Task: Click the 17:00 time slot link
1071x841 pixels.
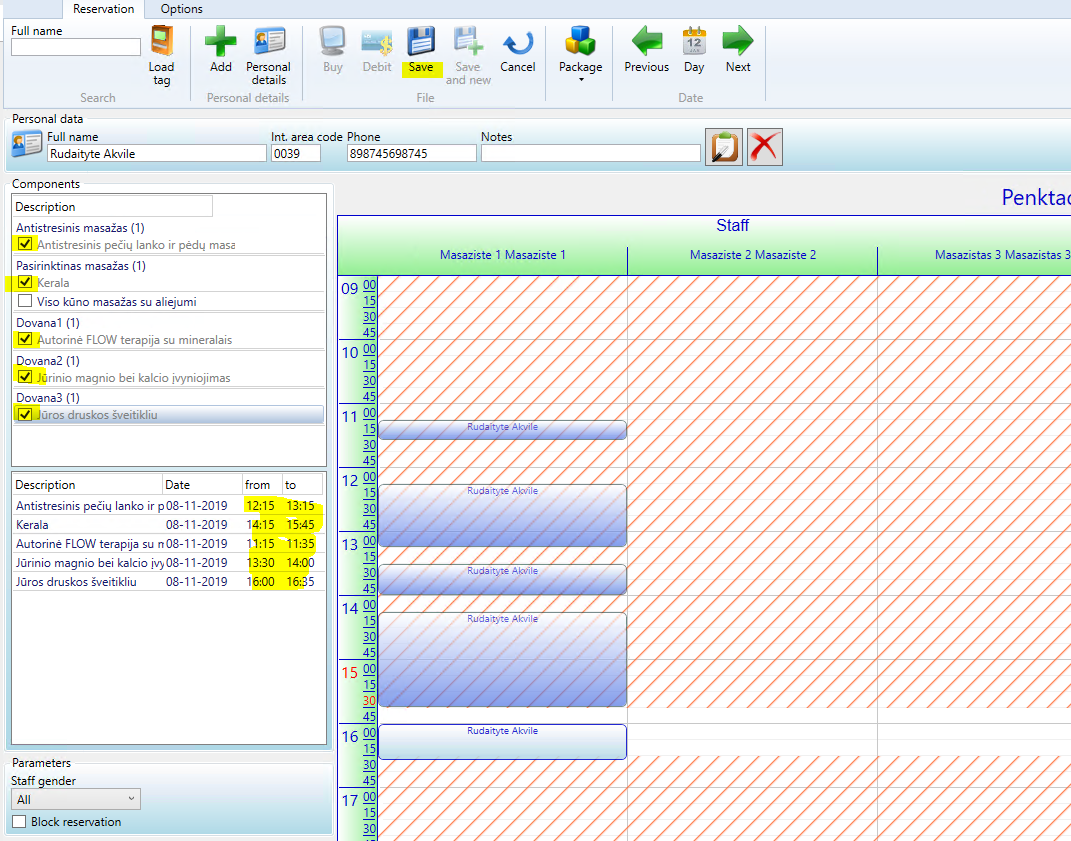Action: coord(369,797)
